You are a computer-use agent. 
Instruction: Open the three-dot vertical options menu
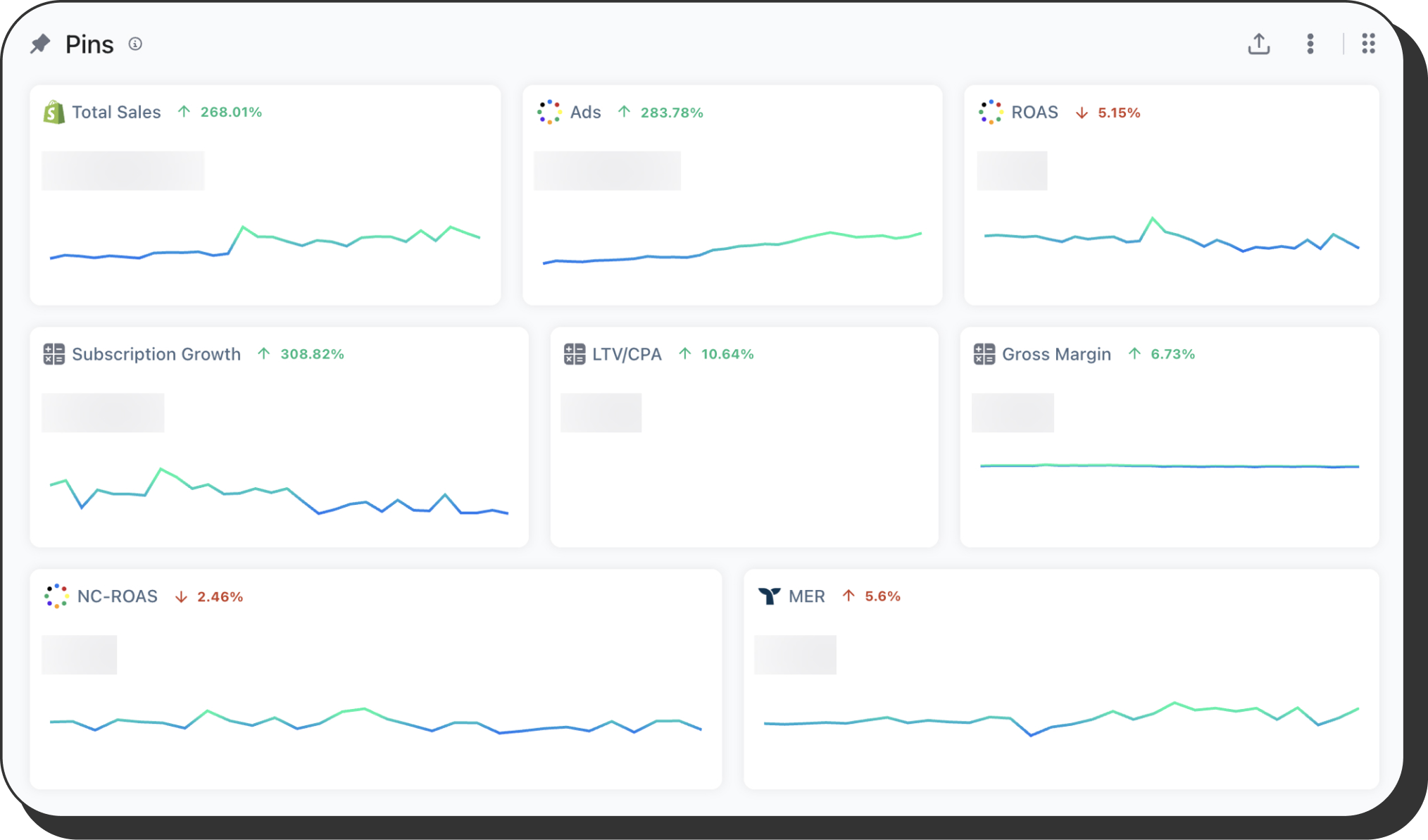(x=1310, y=44)
